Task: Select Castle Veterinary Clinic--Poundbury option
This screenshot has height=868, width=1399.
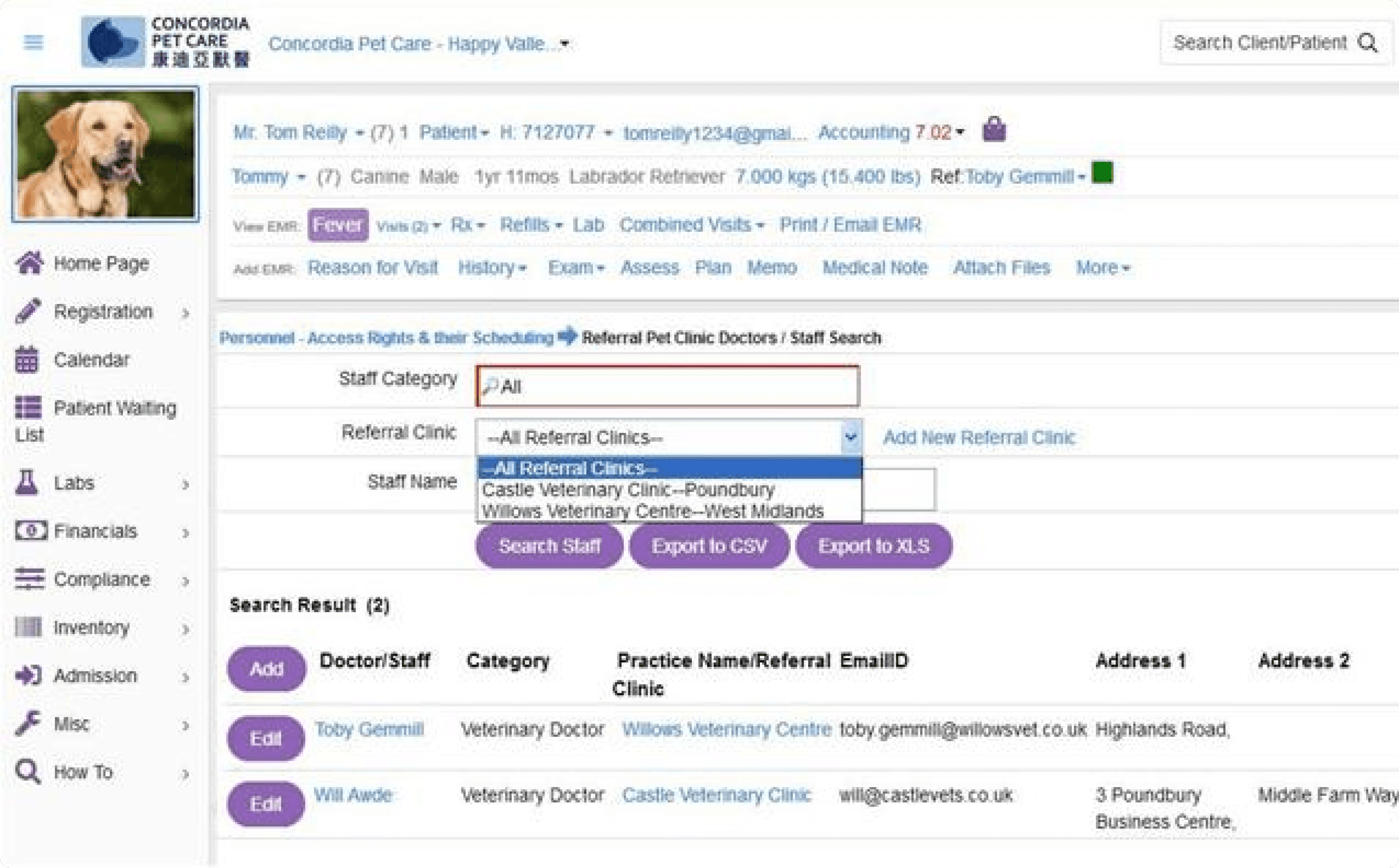Action: pyautogui.click(x=628, y=490)
